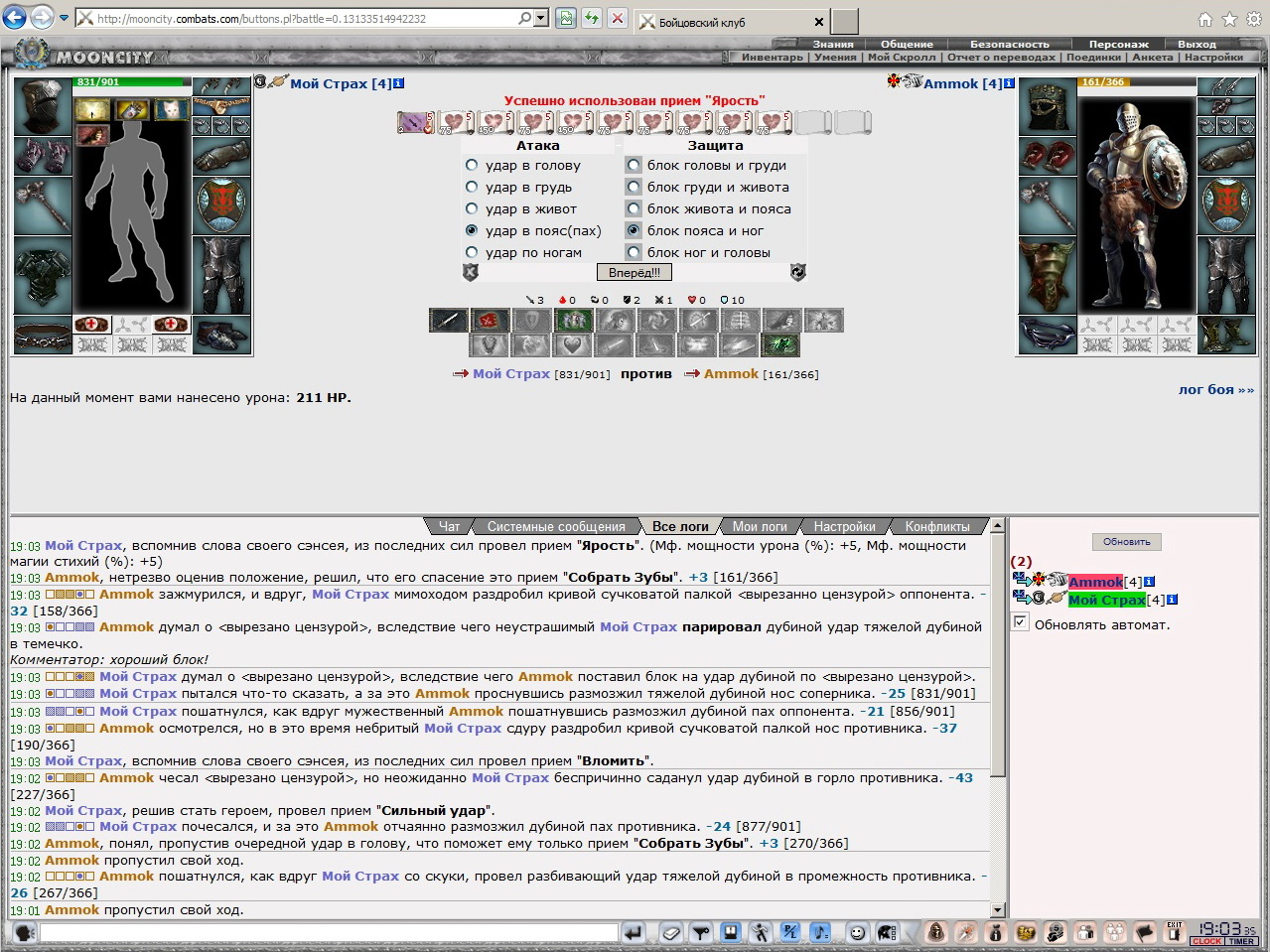Select the grey heart technique icon

point(573,344)
